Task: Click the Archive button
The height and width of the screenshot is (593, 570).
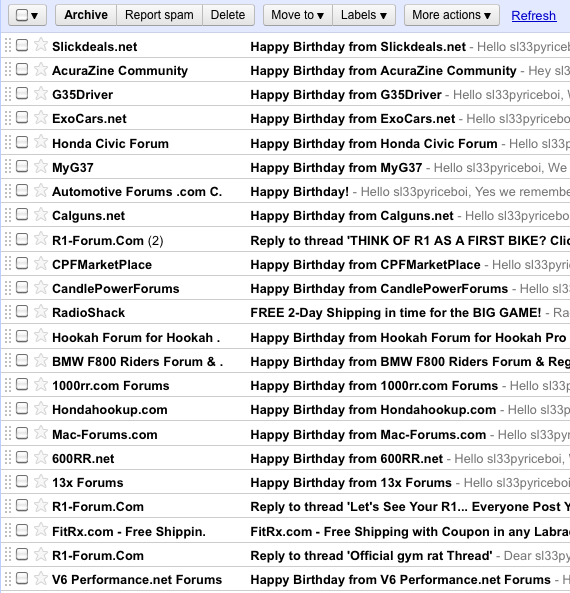Action: click(86, 15)
